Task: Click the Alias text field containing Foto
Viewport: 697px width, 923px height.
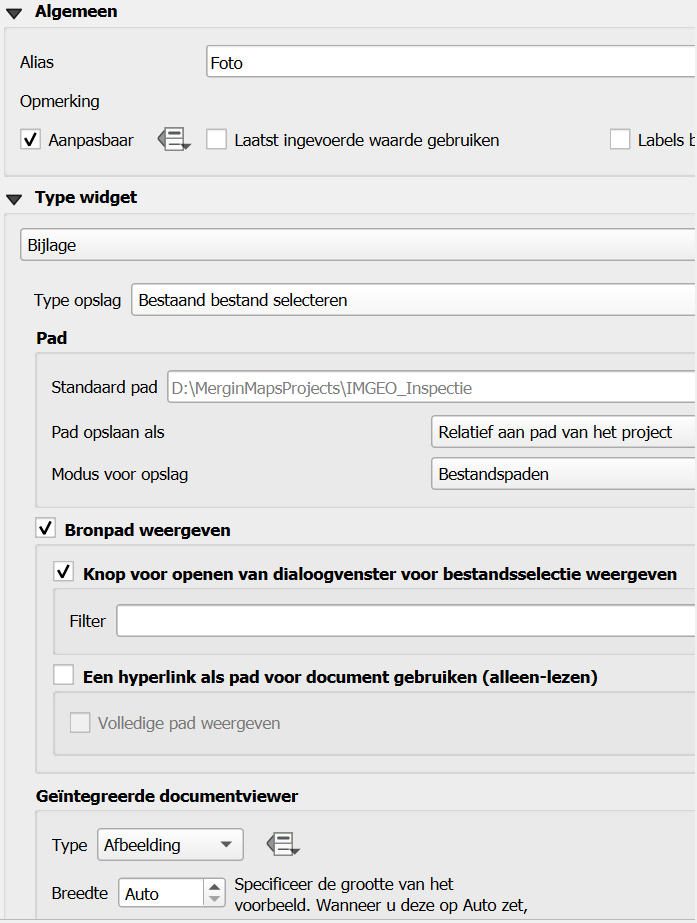Action: pos(450,62)
